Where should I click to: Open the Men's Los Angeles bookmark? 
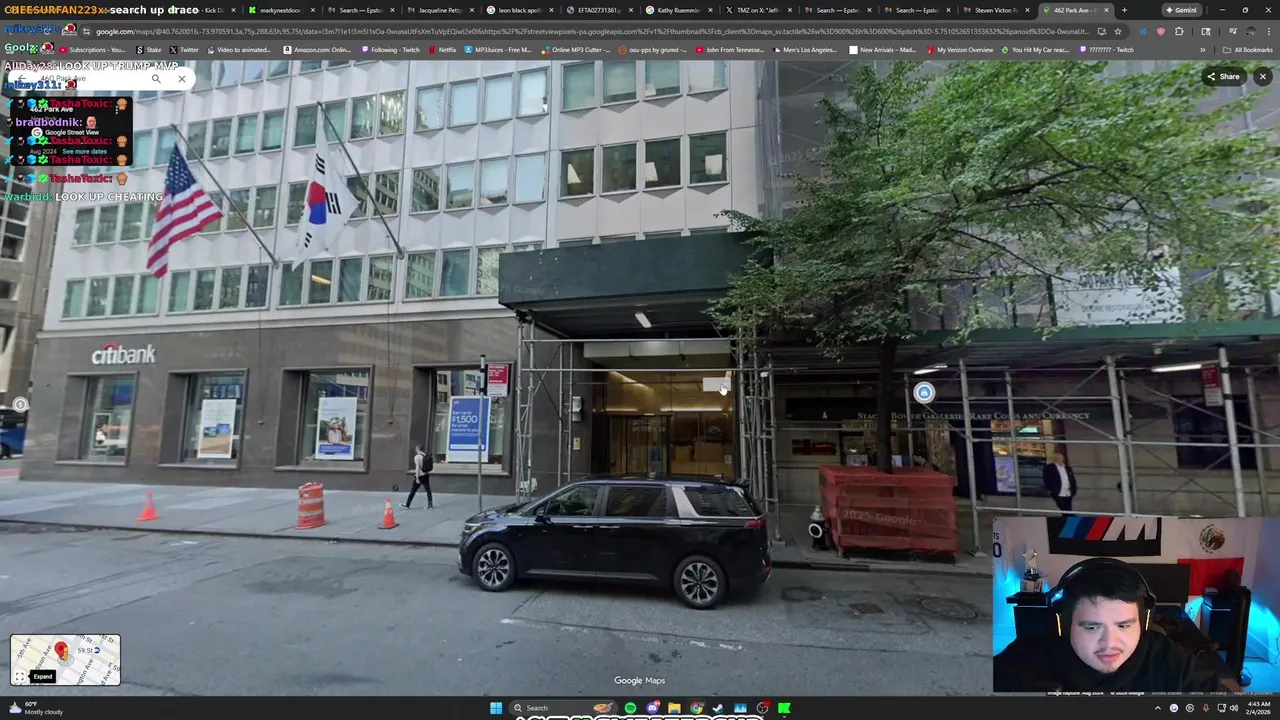click(x=805, y=50)
